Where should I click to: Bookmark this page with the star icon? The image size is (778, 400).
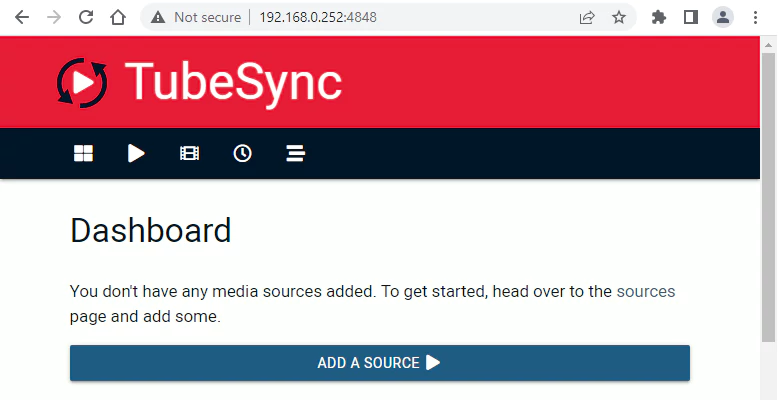click(x=618, y=17)
